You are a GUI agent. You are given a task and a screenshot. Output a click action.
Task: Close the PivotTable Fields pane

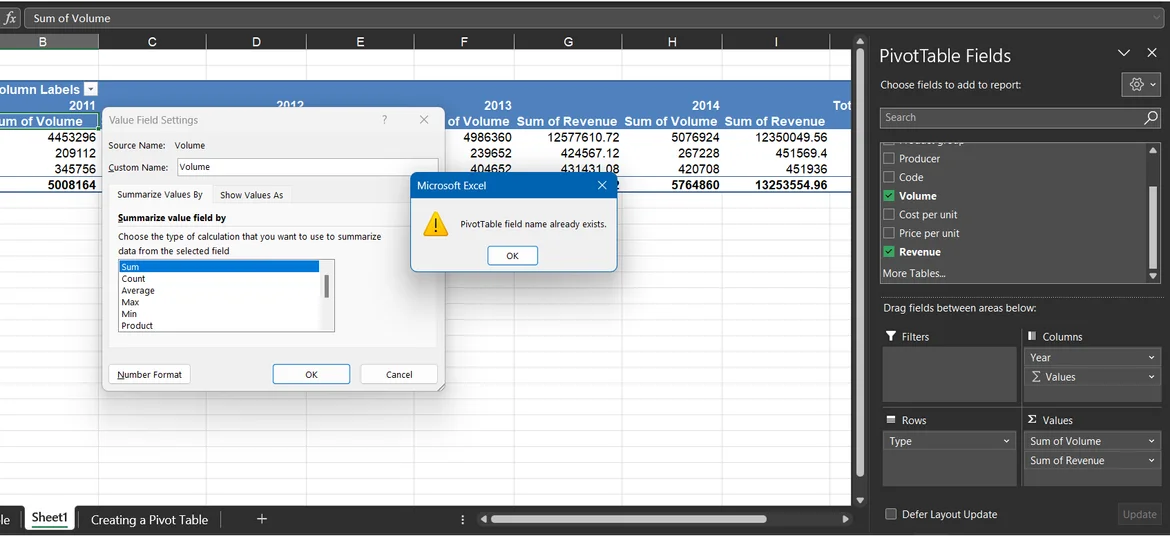(x=1152, y=53)
